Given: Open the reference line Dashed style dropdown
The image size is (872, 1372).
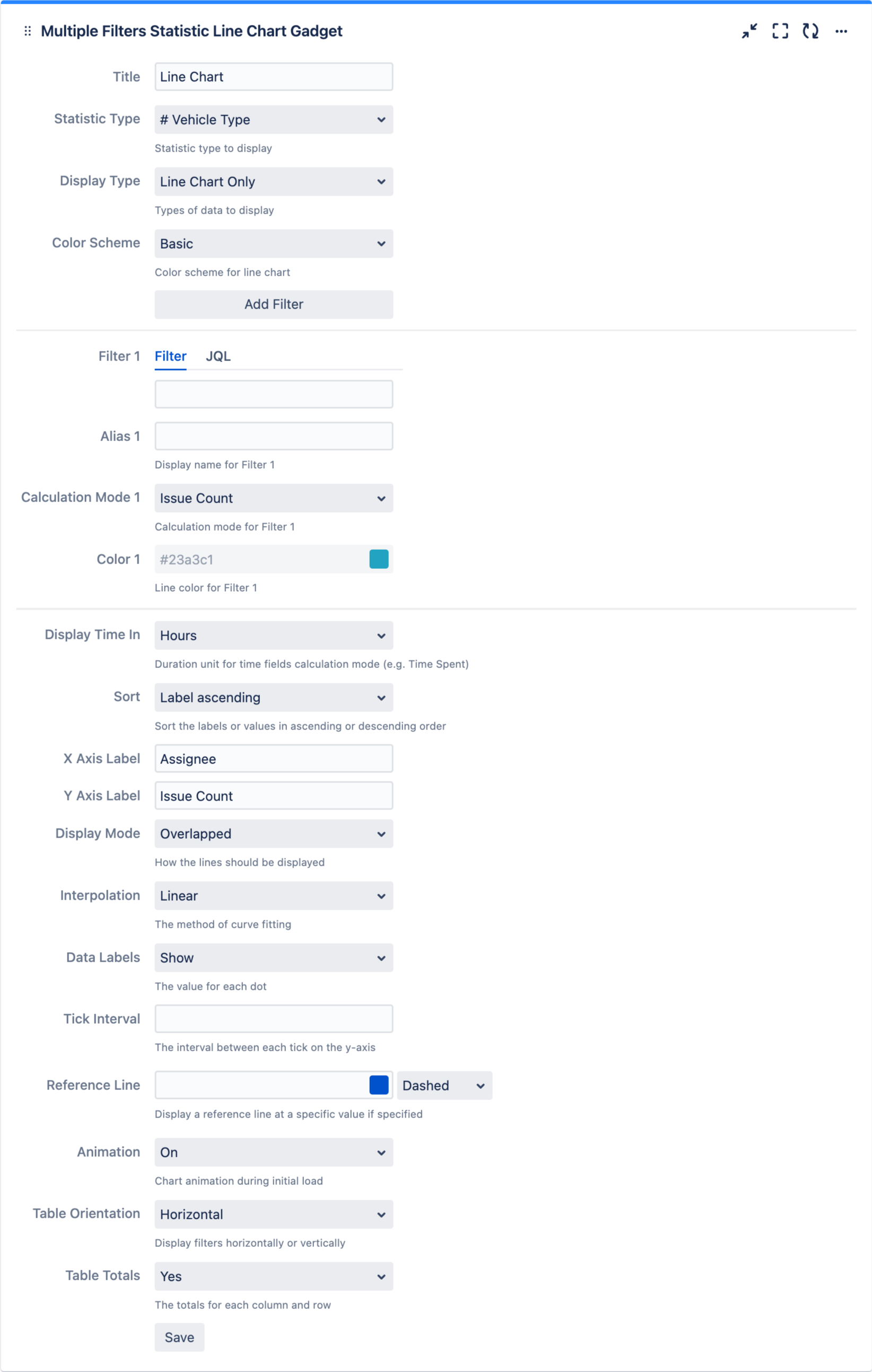Looking at the screenshot, I should click(x=444, y=1085).
